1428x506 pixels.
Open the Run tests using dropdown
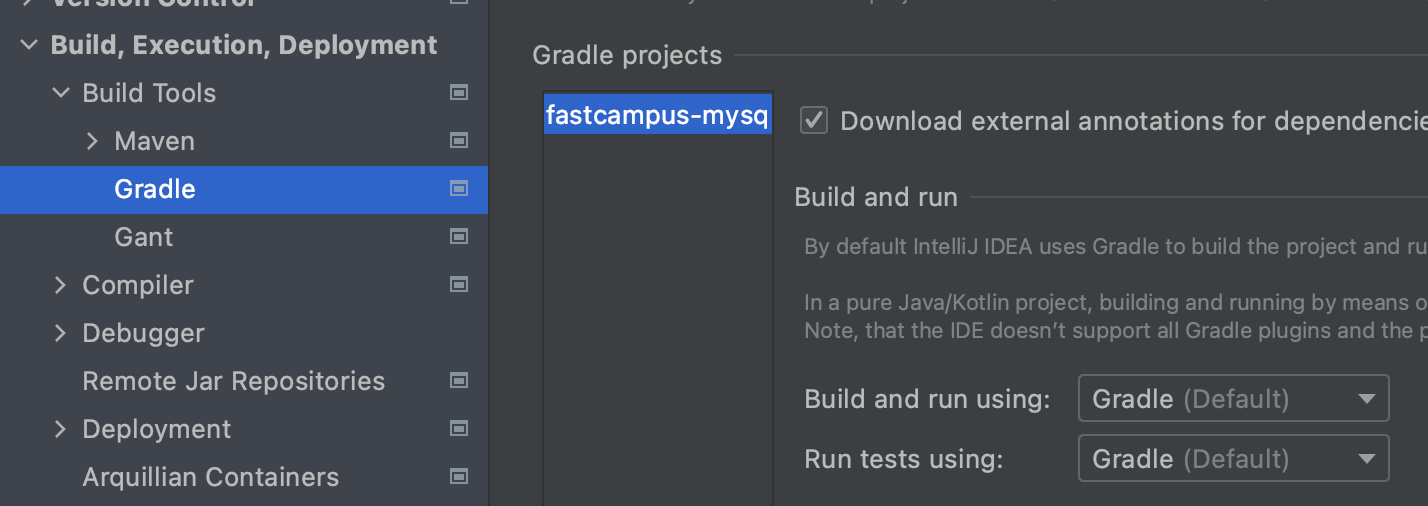coord(1233,459)
